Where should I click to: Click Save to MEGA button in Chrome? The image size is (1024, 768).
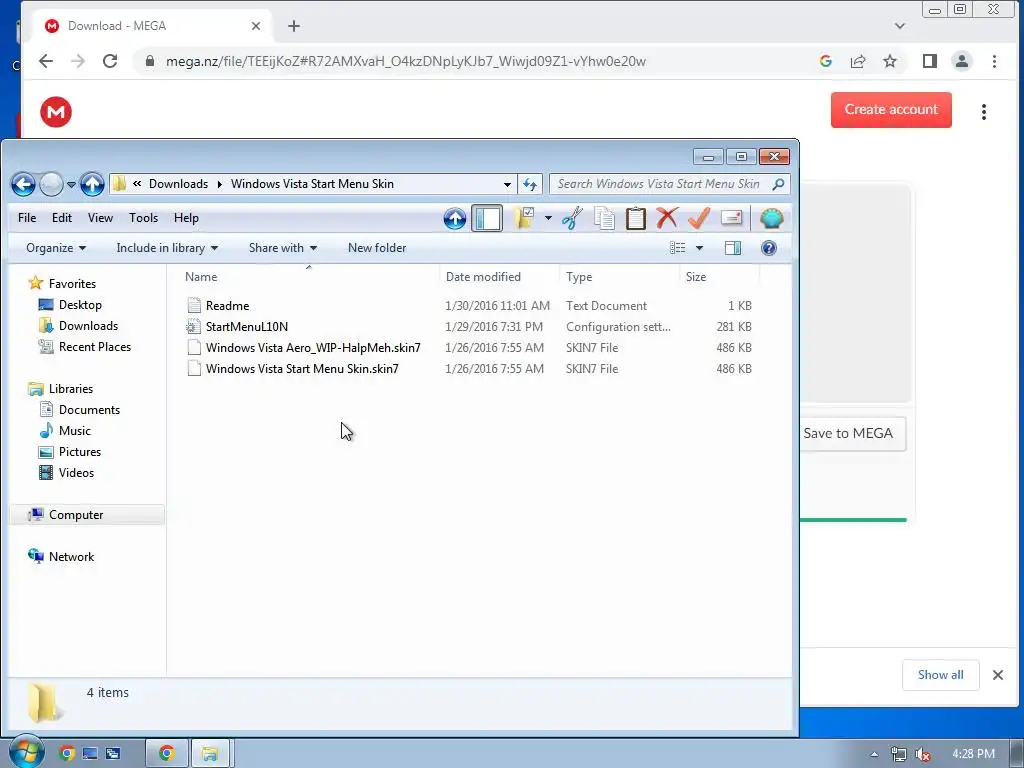853,434
